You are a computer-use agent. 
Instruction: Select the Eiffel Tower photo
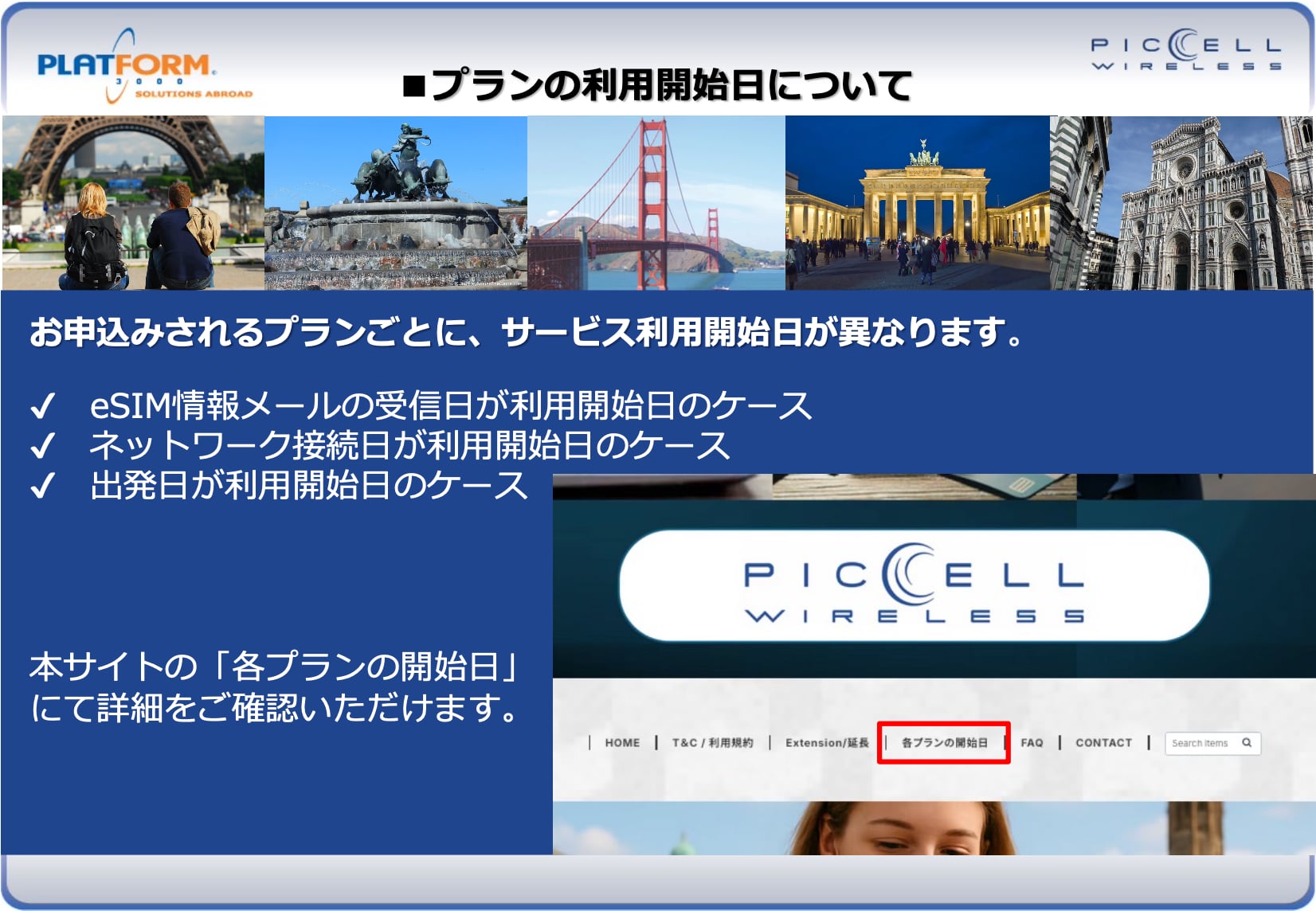pyautogui.click(x=133, y=203)
